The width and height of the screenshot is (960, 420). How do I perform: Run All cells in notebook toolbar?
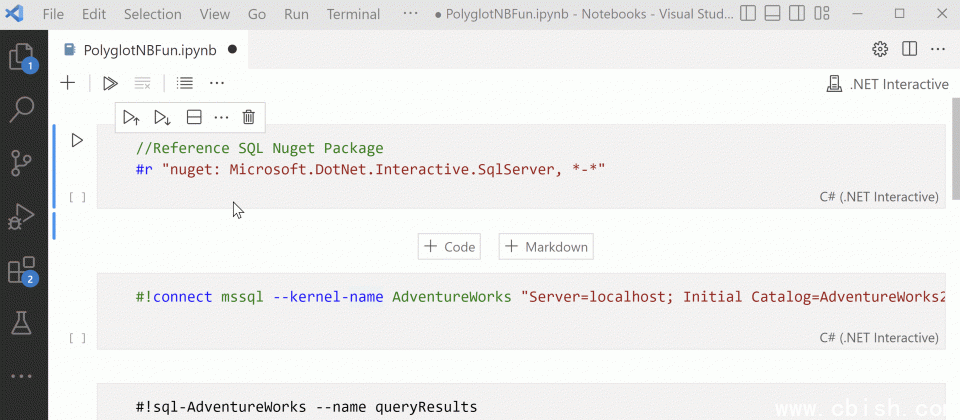point(110,84)
